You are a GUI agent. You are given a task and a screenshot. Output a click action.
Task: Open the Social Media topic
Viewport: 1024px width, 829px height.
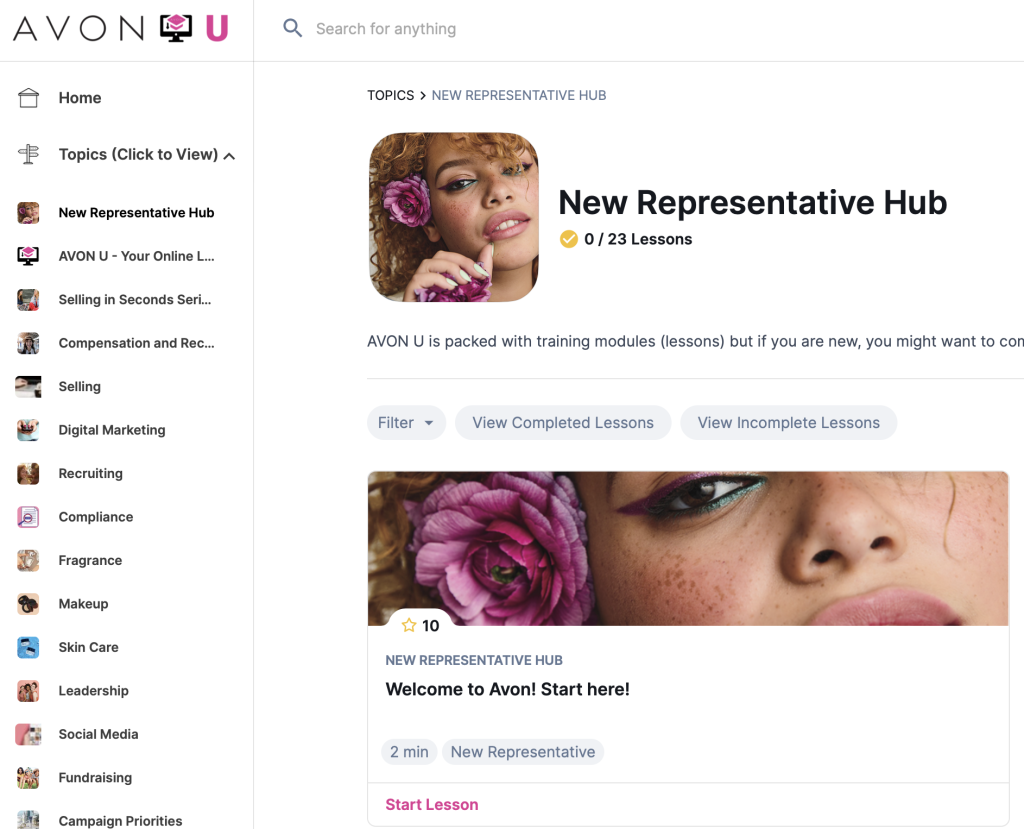coord(99,734)
